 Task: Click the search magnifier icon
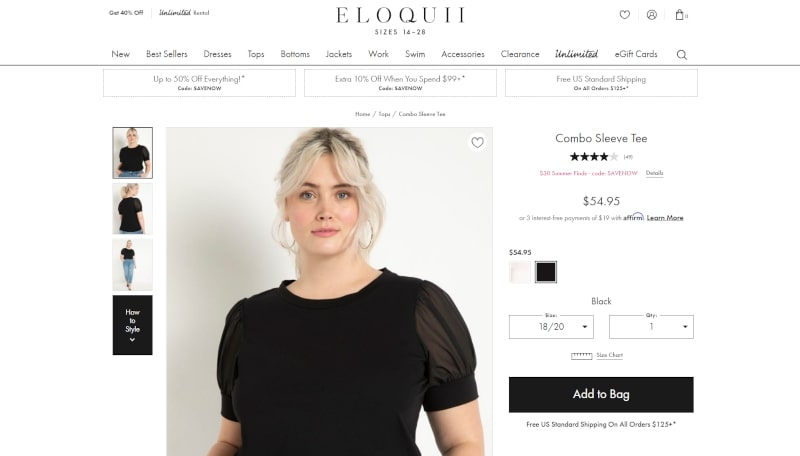click(x=682, y=55)
